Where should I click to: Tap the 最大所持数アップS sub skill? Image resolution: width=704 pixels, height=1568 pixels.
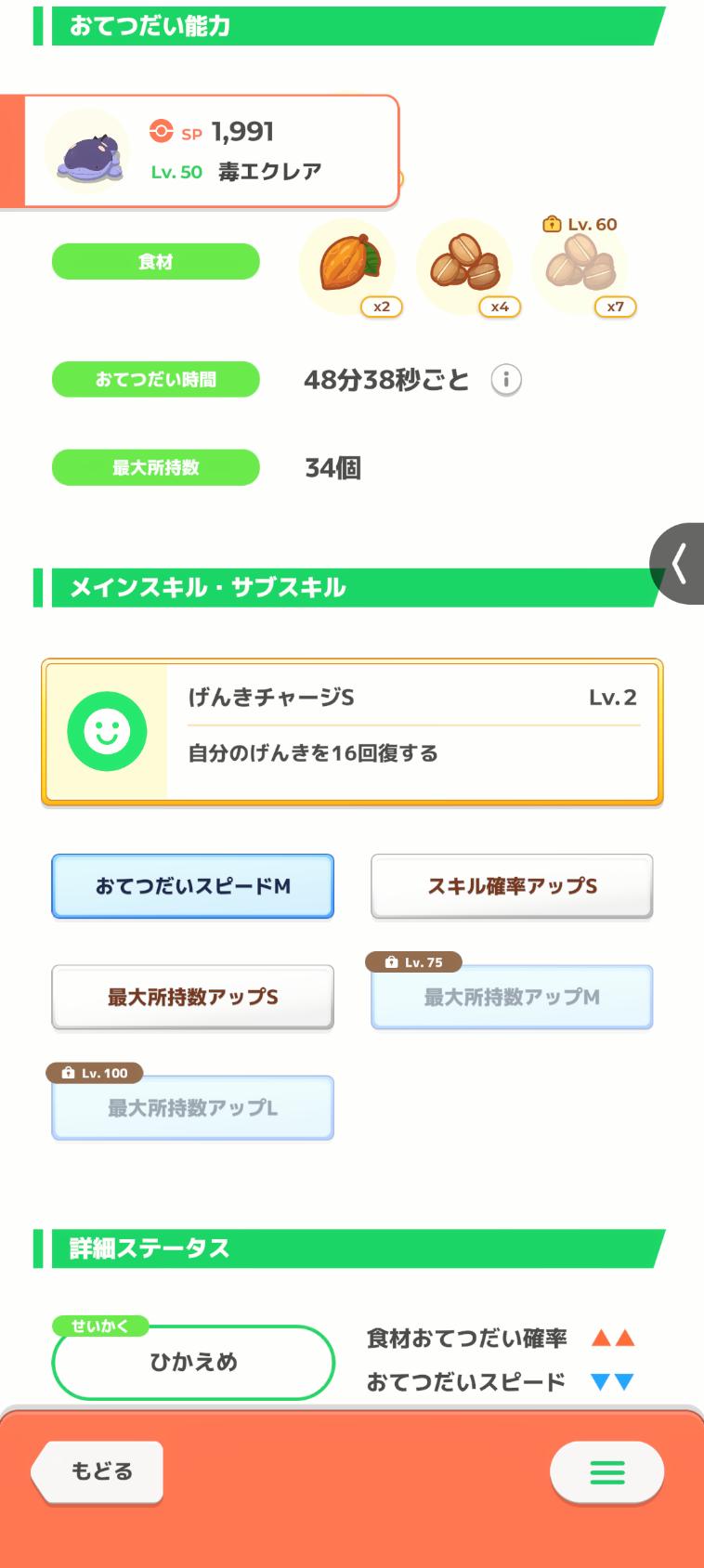coord(192,997)
